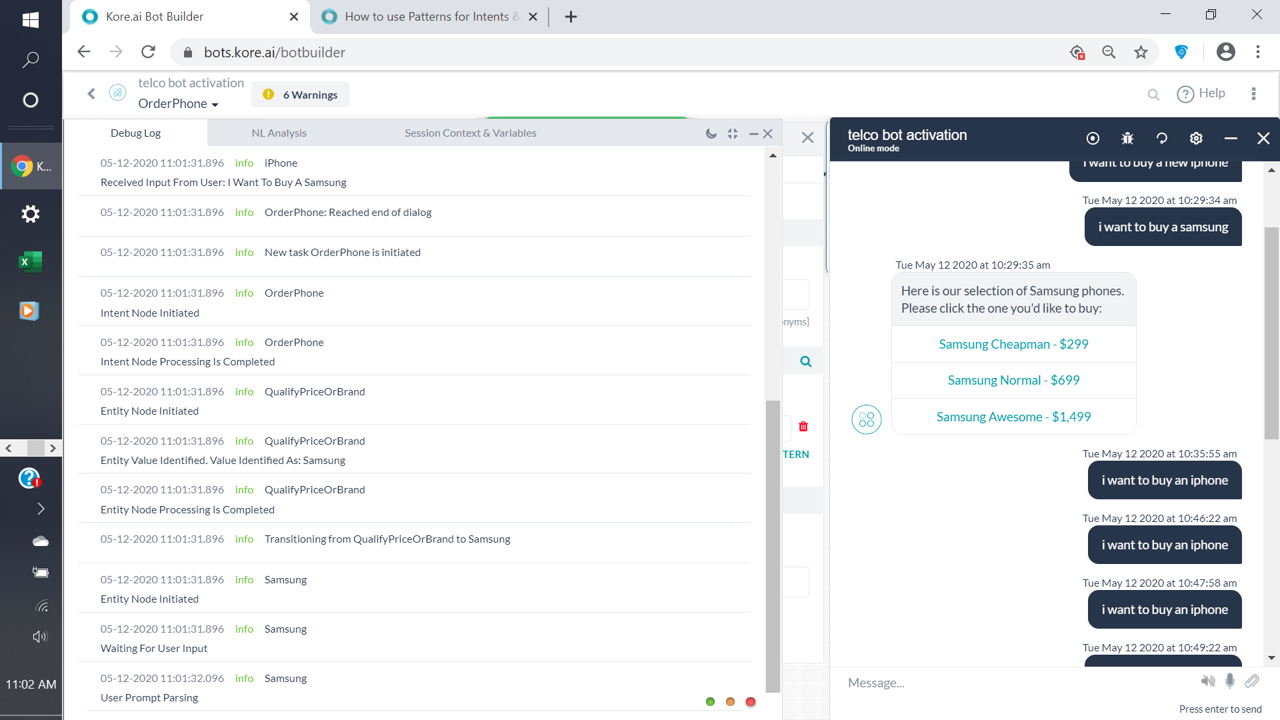Click the debug log scroll-up arrow
Viewport: 1280px width, 720px height.
(772, 155)
